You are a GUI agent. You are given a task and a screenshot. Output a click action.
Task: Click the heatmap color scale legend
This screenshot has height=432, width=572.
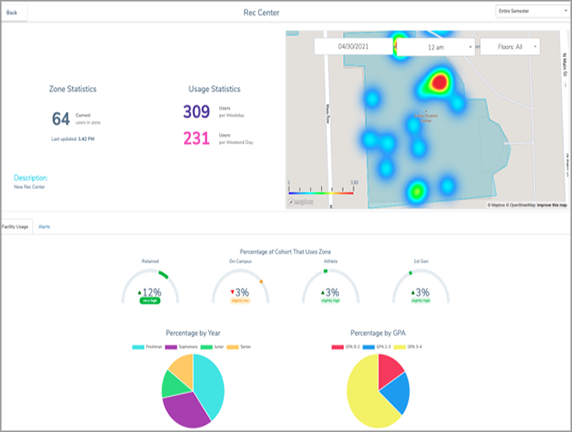point(321,188)
